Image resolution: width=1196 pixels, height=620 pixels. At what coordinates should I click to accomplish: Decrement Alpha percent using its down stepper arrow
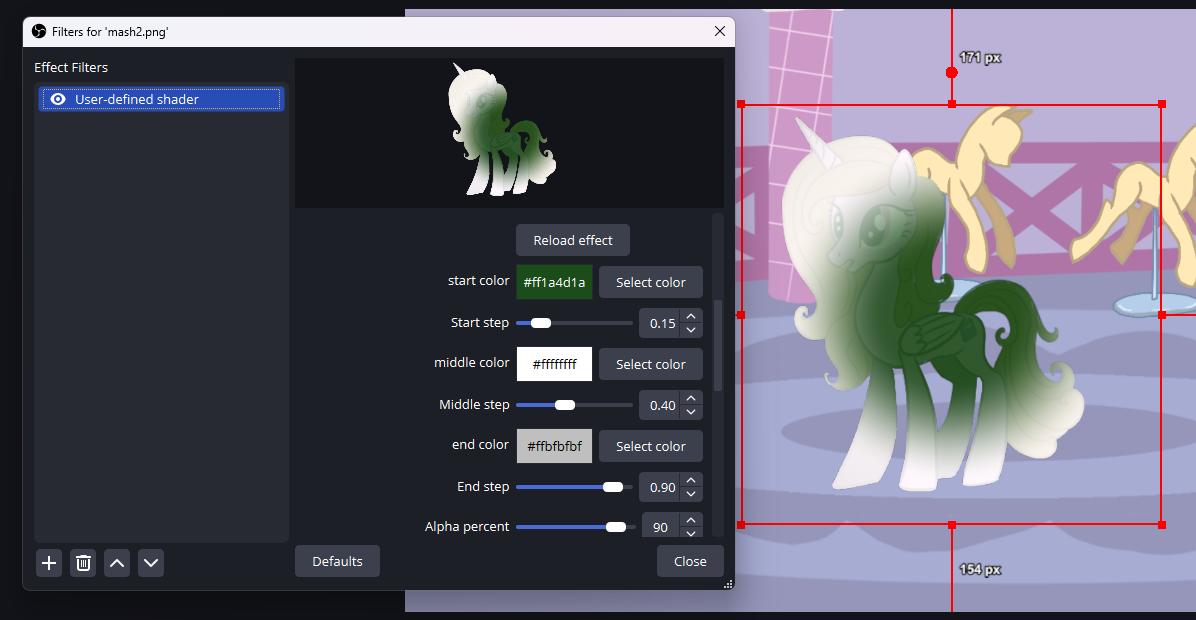tap(690, 532)
